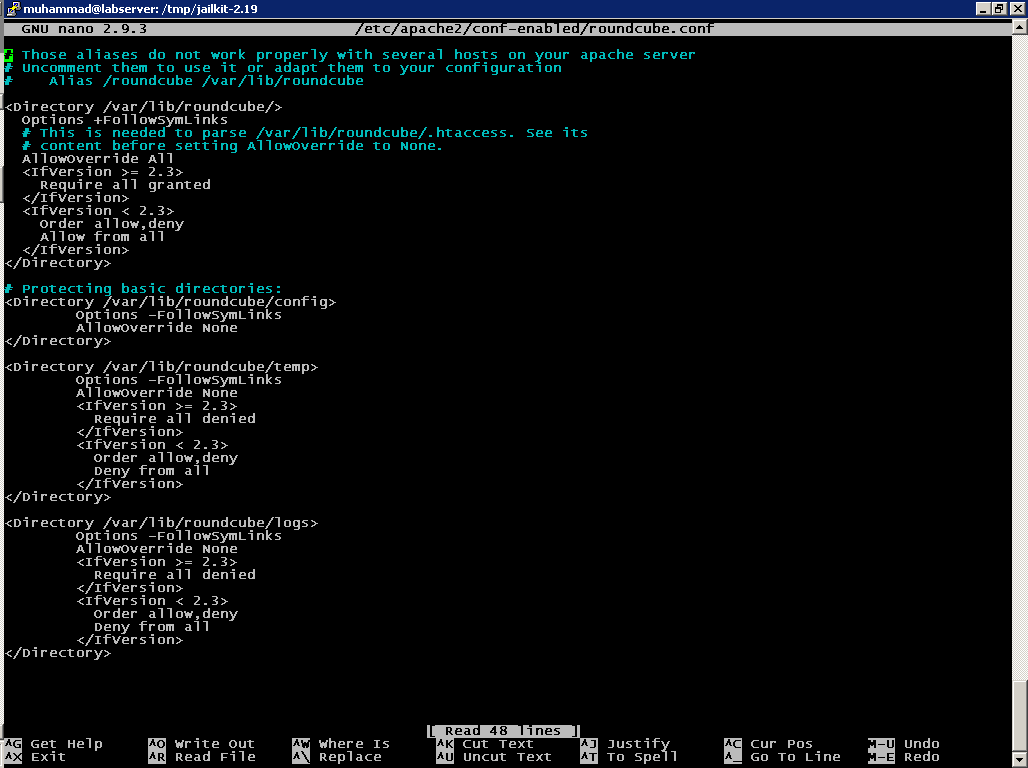Click the 'Read 48 lines' status message
The image size is (1028, 768).
tap(504, 731)
